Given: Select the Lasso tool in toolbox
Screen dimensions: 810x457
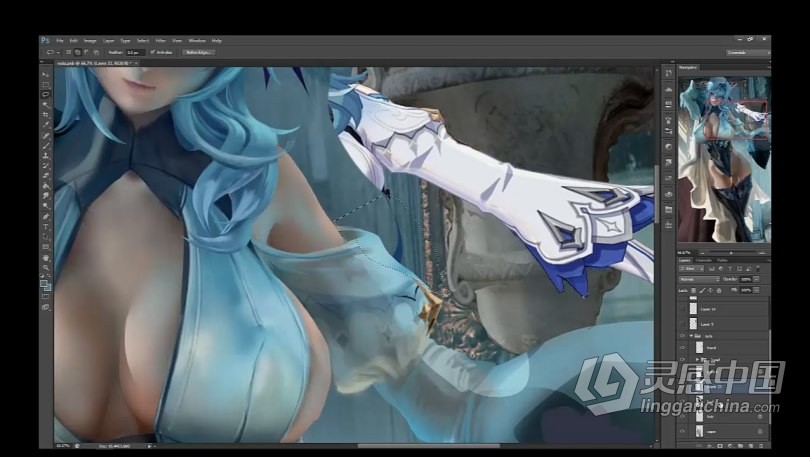Looking at the screenshot, I should 45,94.
